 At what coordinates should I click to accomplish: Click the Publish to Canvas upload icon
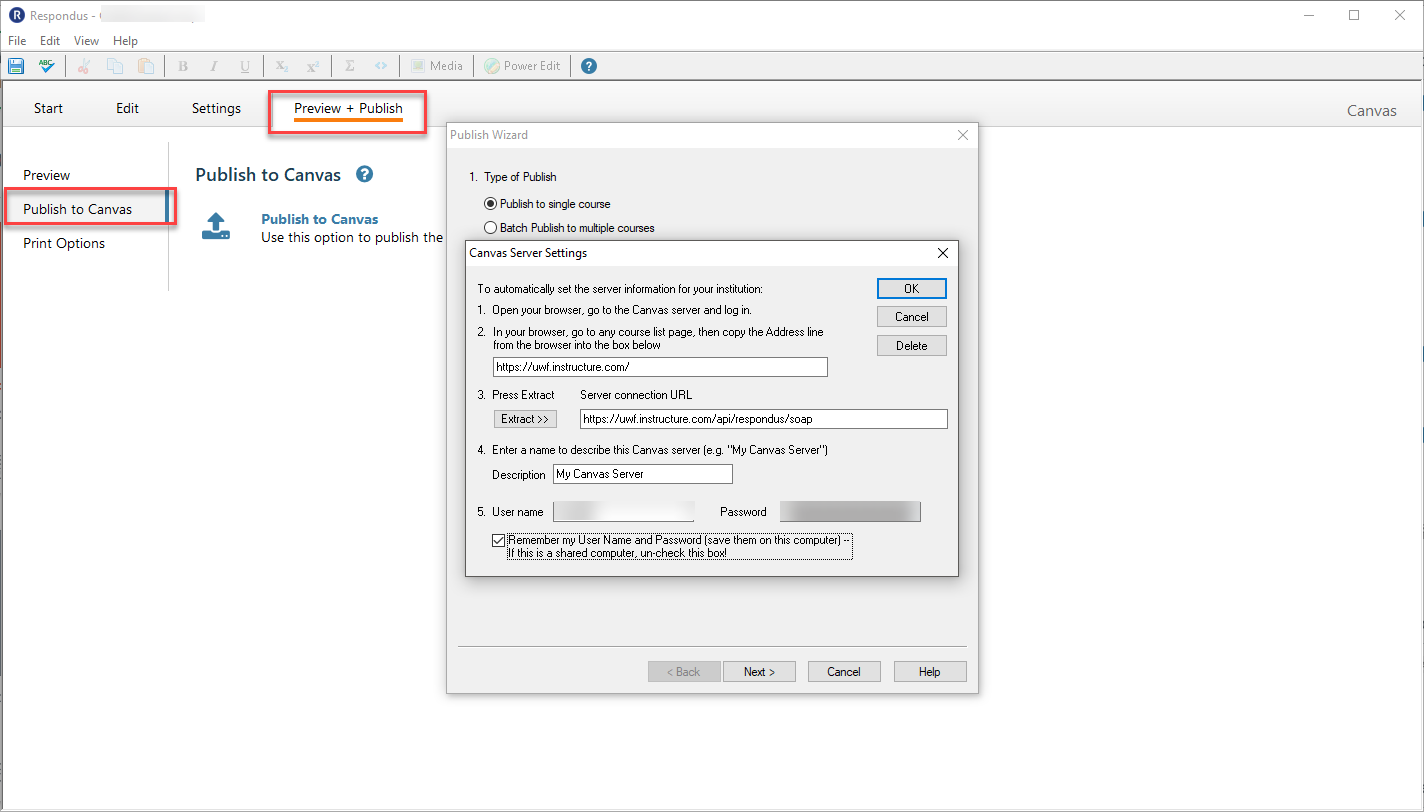[216, 226]
